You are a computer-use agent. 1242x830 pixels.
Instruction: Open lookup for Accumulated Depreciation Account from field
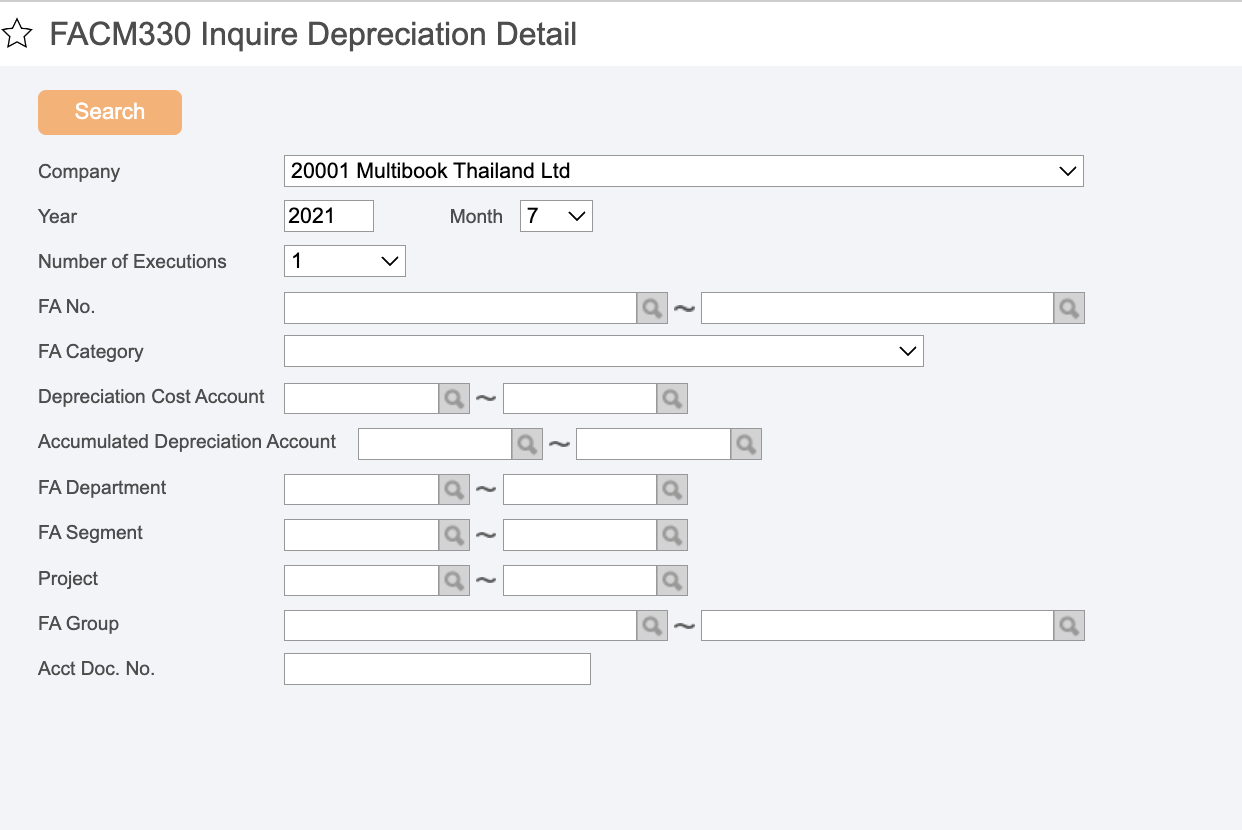[x=527, y=444]
